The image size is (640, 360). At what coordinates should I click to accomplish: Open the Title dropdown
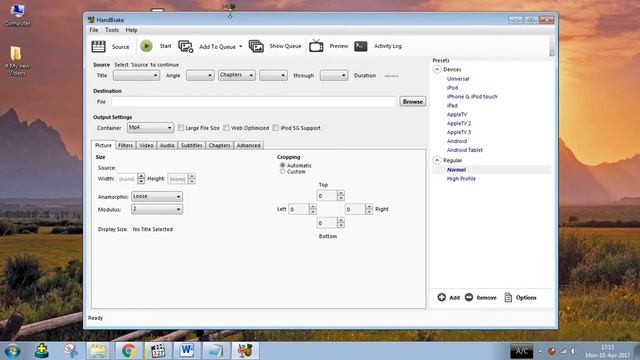[x=136, y=76]
